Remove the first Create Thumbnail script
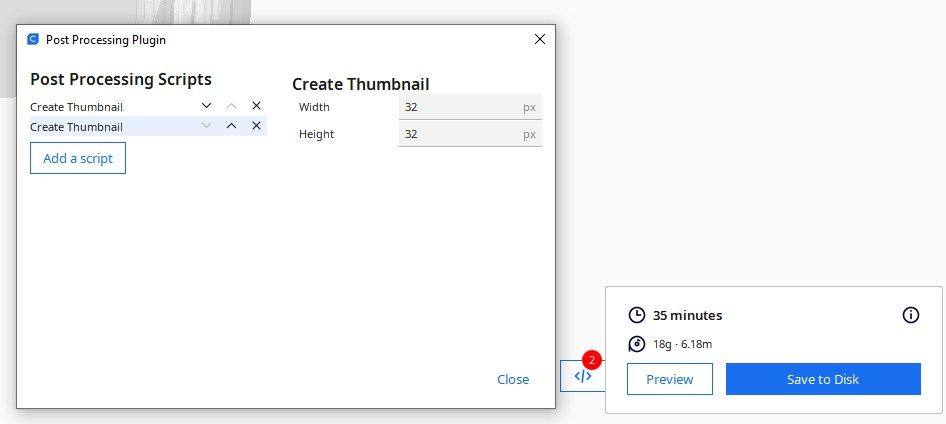 coord(256,106)
